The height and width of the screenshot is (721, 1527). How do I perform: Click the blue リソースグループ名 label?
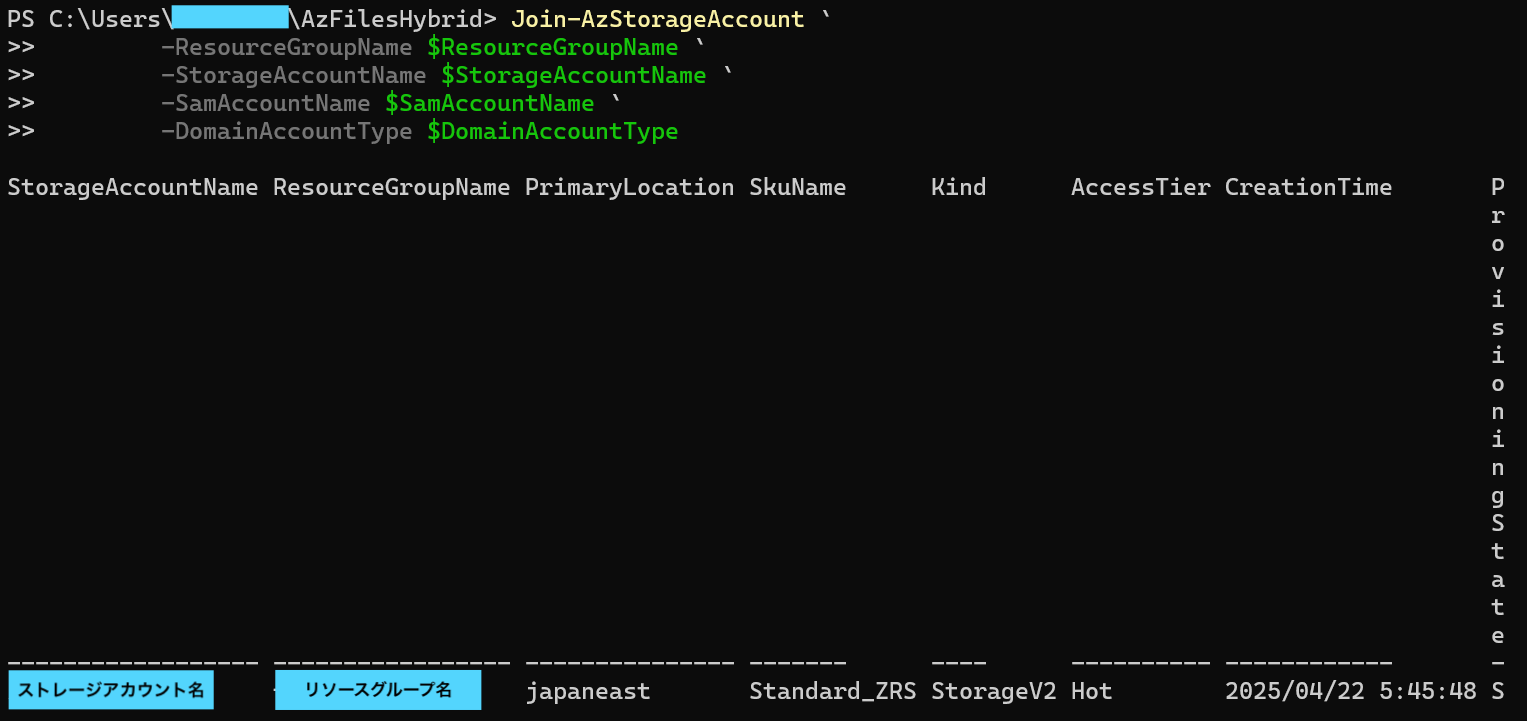click(x=378, y=690)
